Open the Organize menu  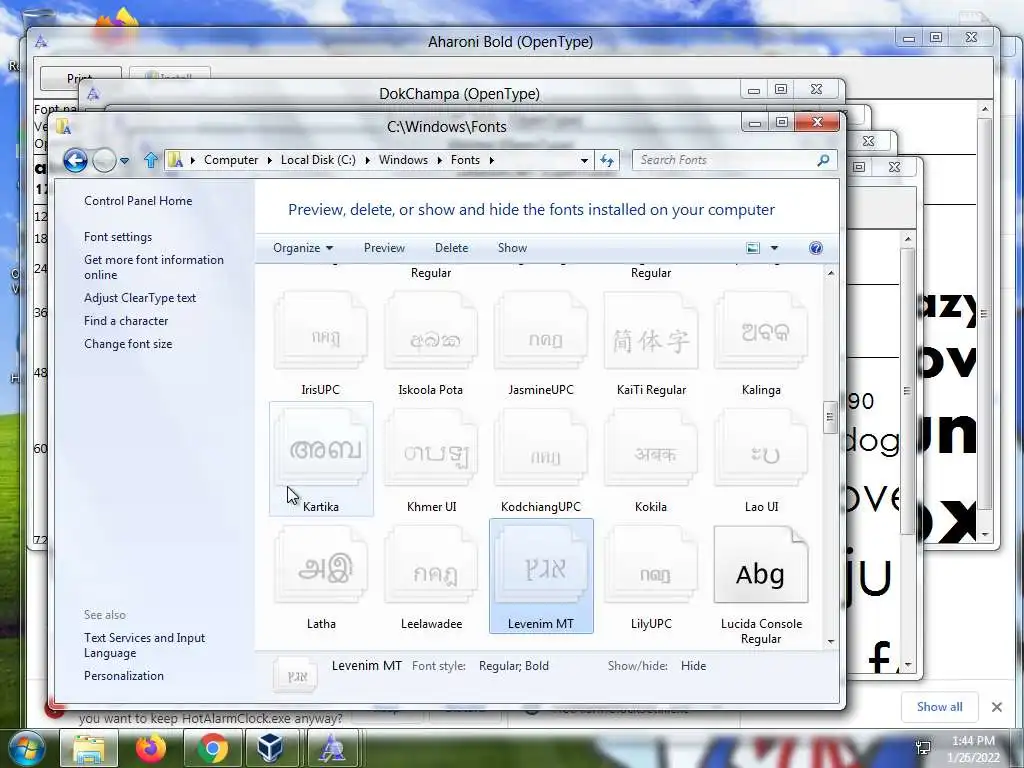tap(303, 248)
